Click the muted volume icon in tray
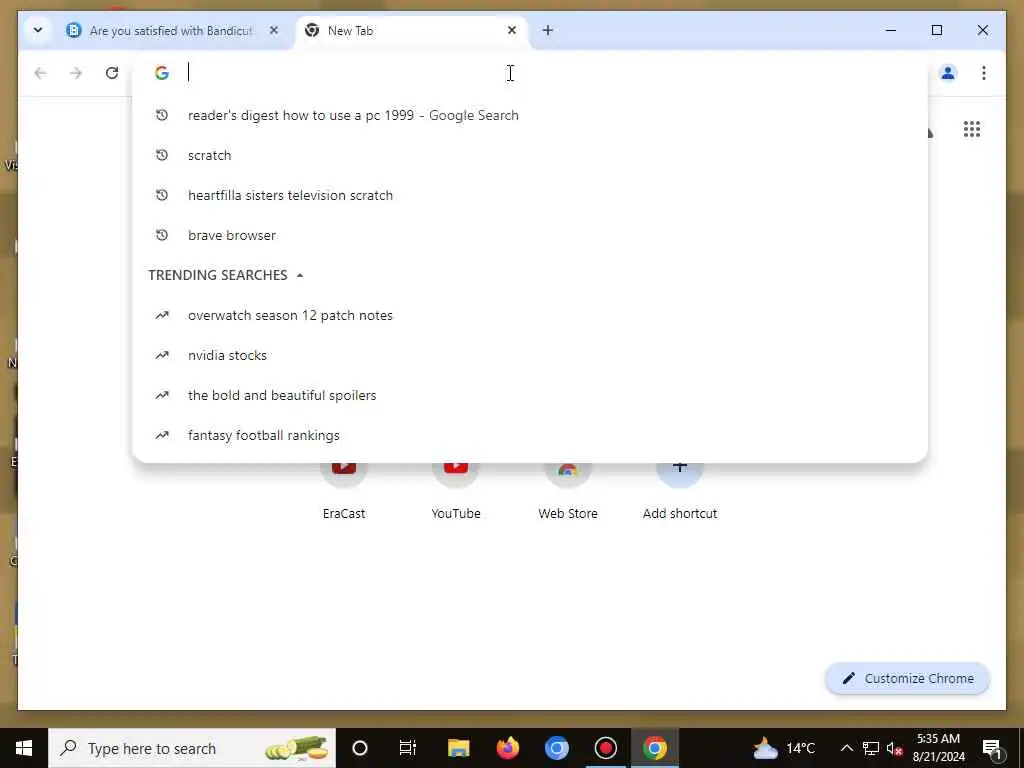 point(895,748)
